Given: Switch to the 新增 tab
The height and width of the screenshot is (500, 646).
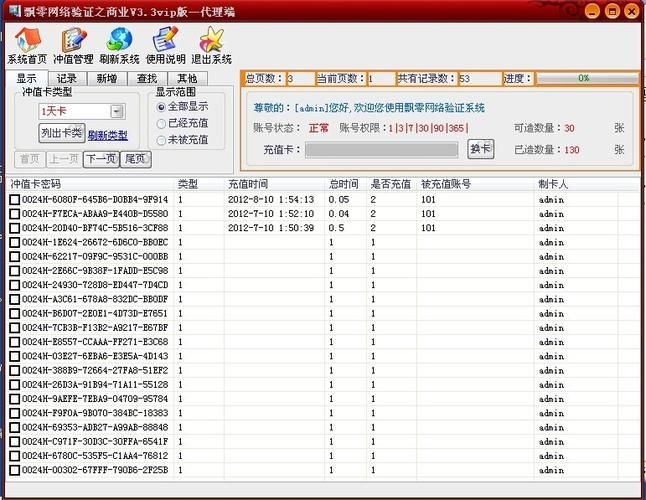Looking at the screenshot, I should (107, 78).
